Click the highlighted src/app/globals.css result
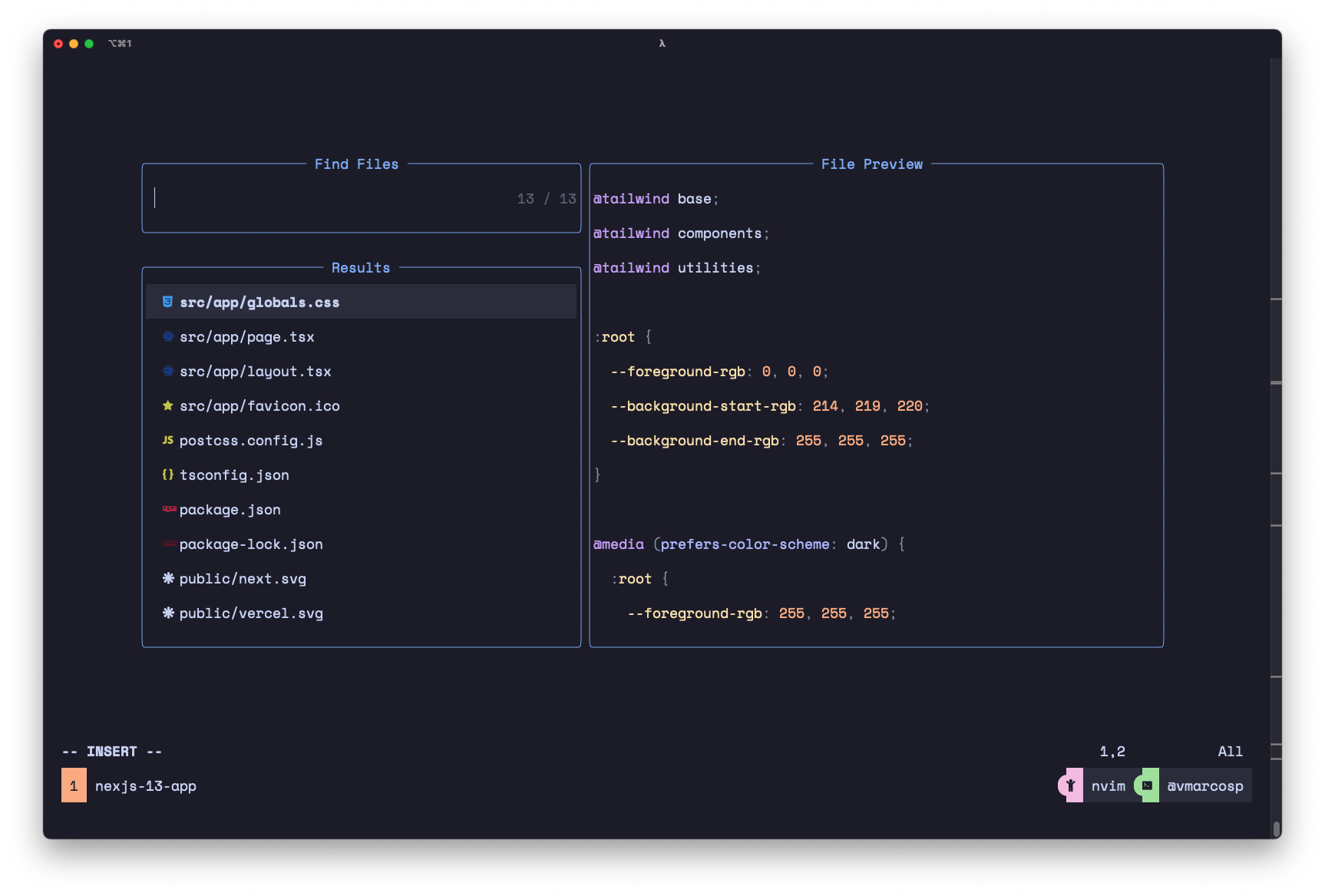The width and height of the screenshot is (1325, 896). (x=260, y=302)
